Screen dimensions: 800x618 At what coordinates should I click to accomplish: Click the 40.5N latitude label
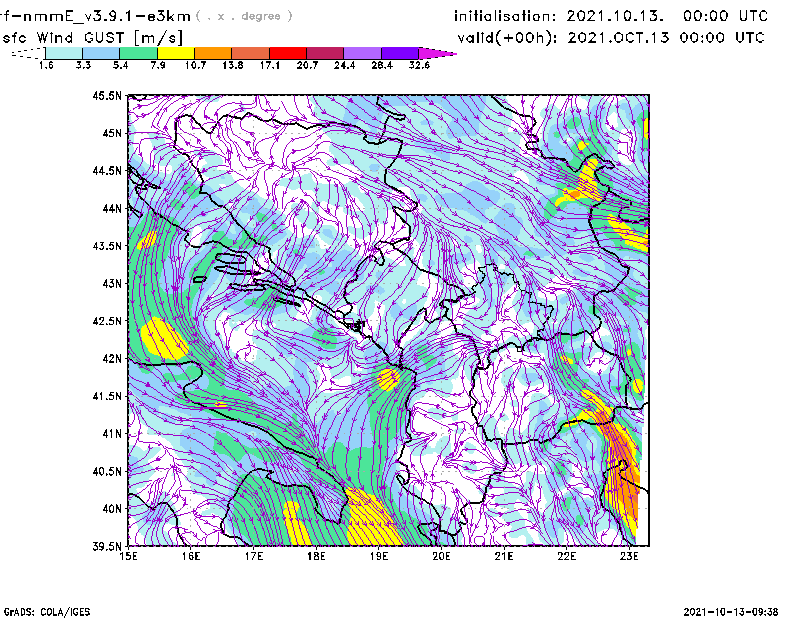(x=107, y=472)
